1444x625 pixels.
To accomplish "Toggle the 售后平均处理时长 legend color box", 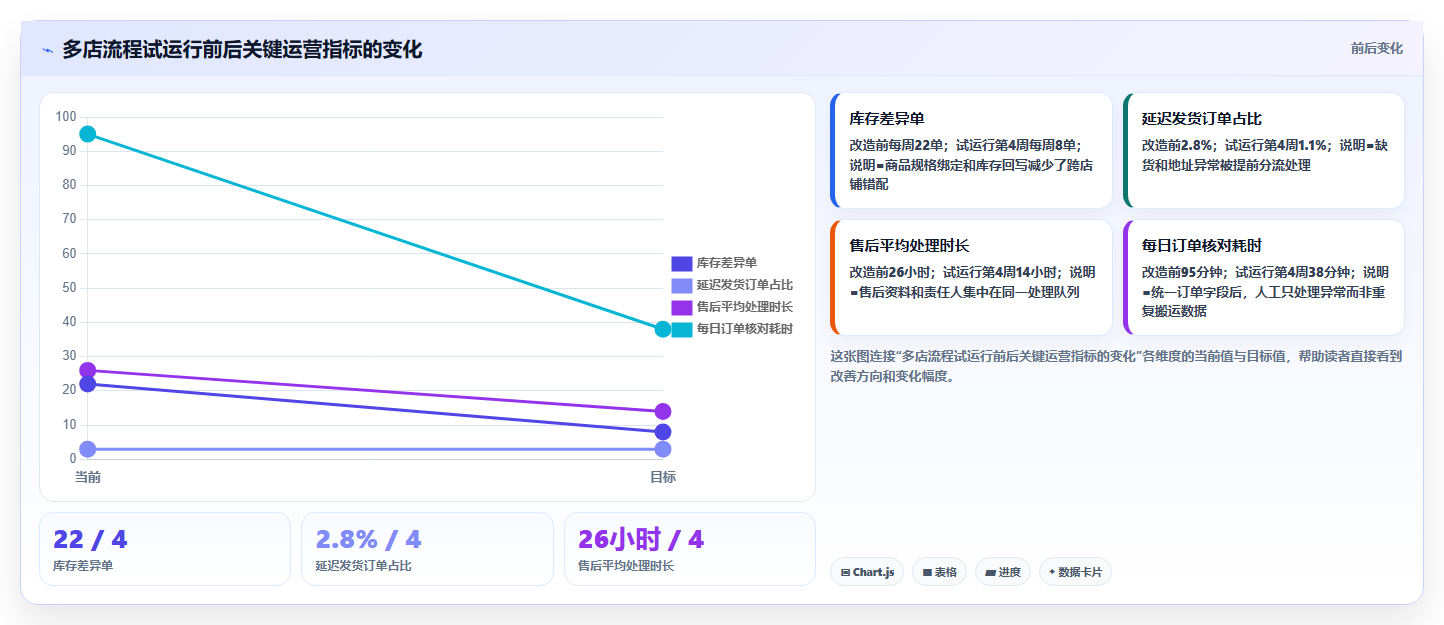I will tap(681, 307).
